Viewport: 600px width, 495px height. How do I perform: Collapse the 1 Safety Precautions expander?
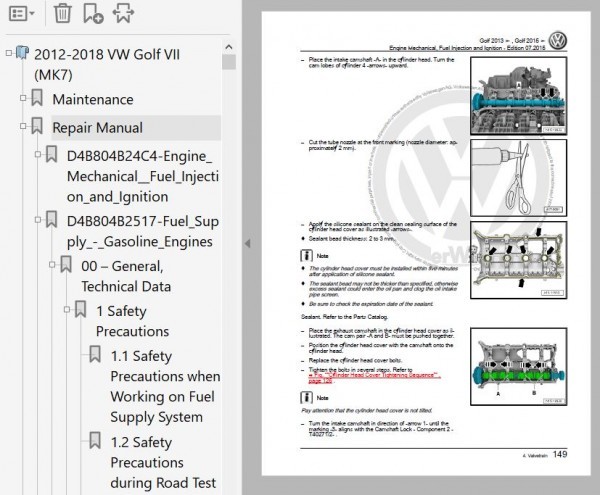[67, 309]
